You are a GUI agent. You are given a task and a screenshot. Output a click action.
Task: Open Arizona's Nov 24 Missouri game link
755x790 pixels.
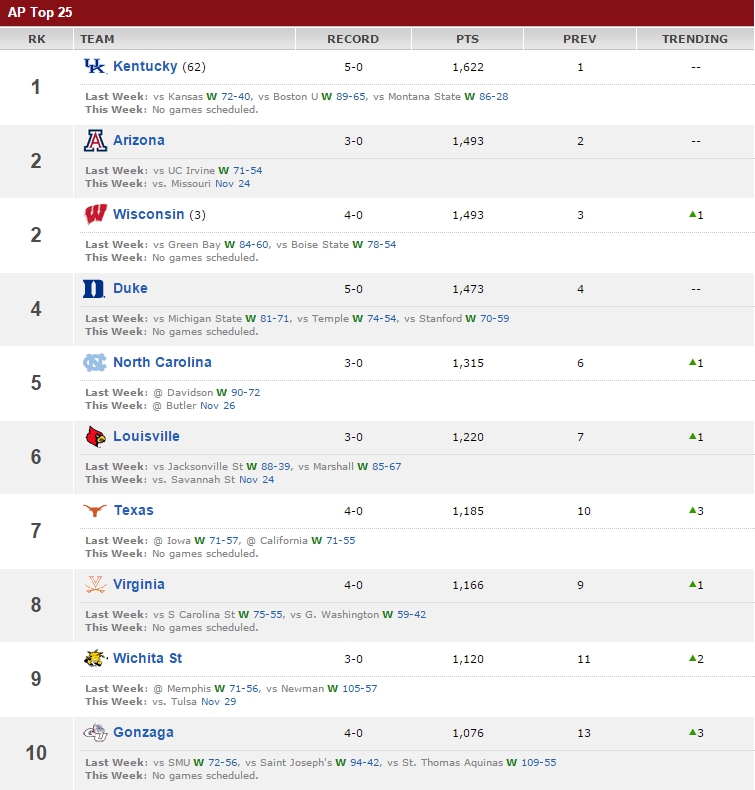click(233, 184)
